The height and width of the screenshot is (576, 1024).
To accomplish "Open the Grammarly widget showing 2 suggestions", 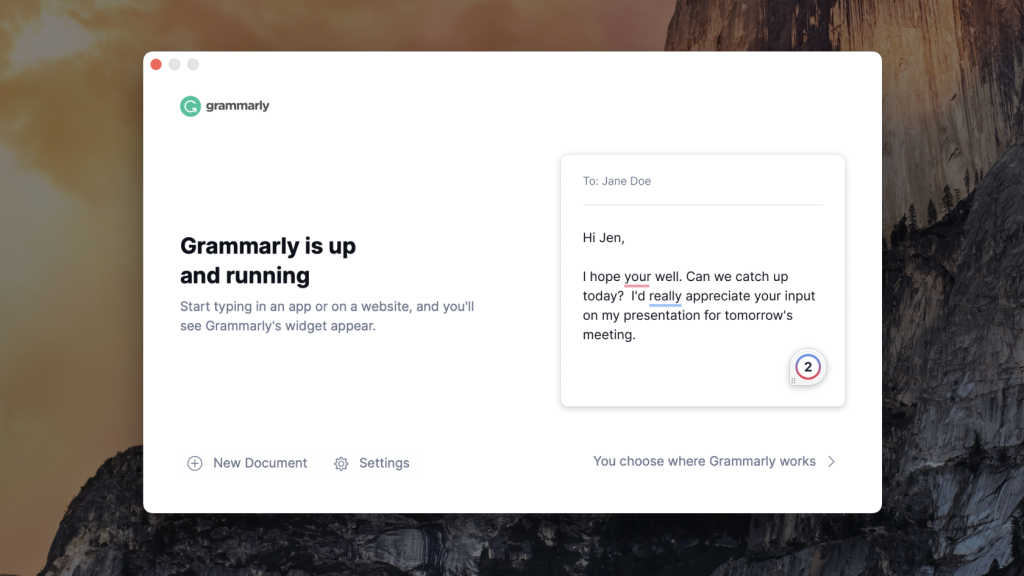I will [808, 367].
